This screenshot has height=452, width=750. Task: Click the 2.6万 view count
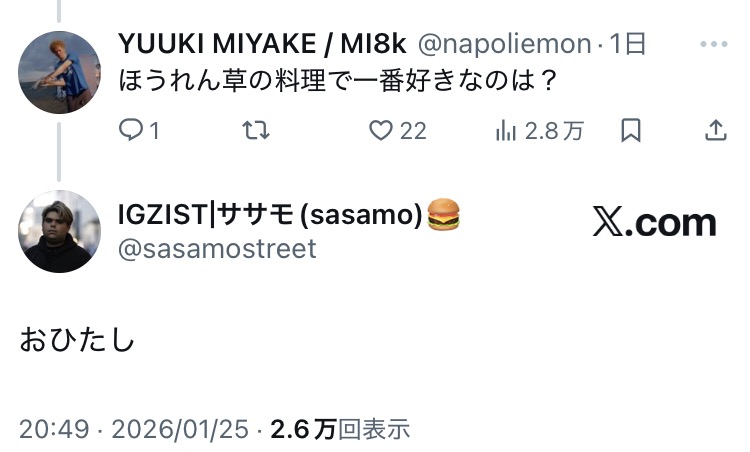coord(303,429)
